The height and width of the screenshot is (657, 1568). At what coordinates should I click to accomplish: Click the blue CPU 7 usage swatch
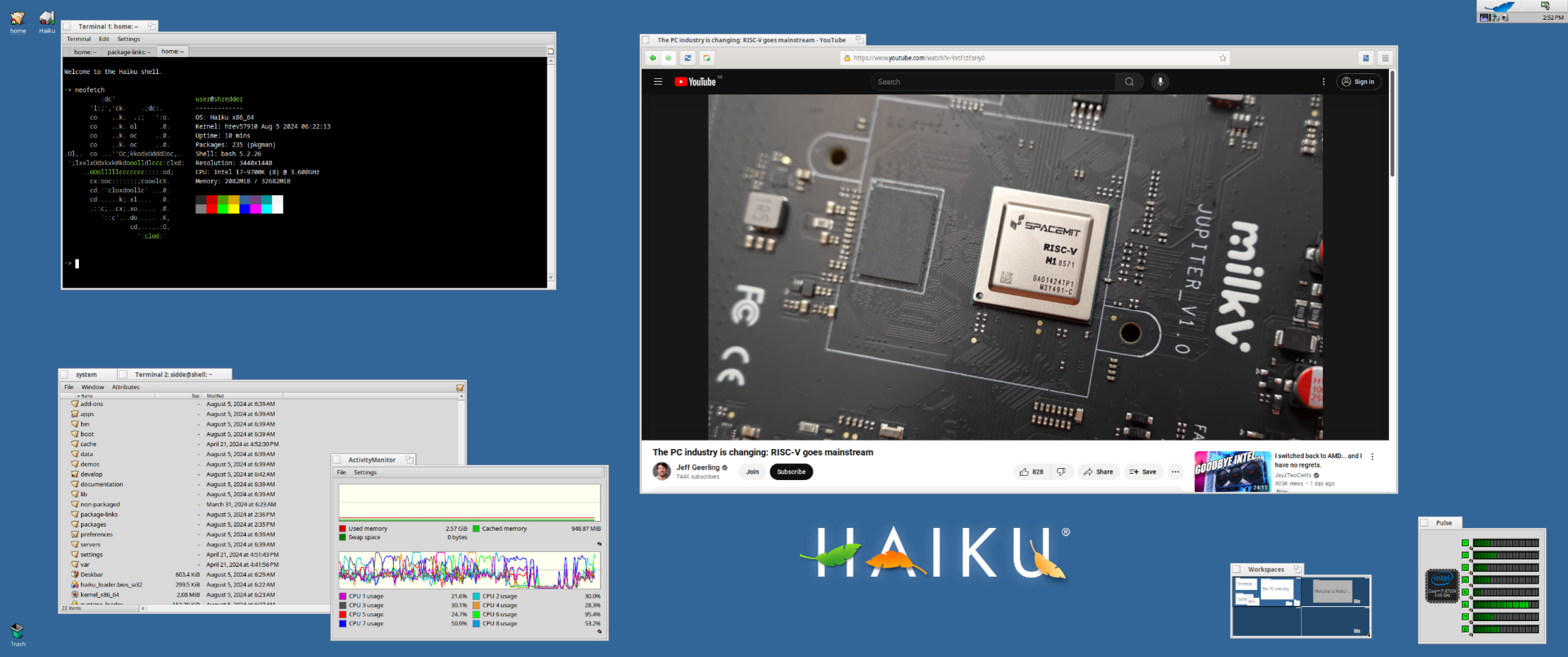(x=342, y=624)
